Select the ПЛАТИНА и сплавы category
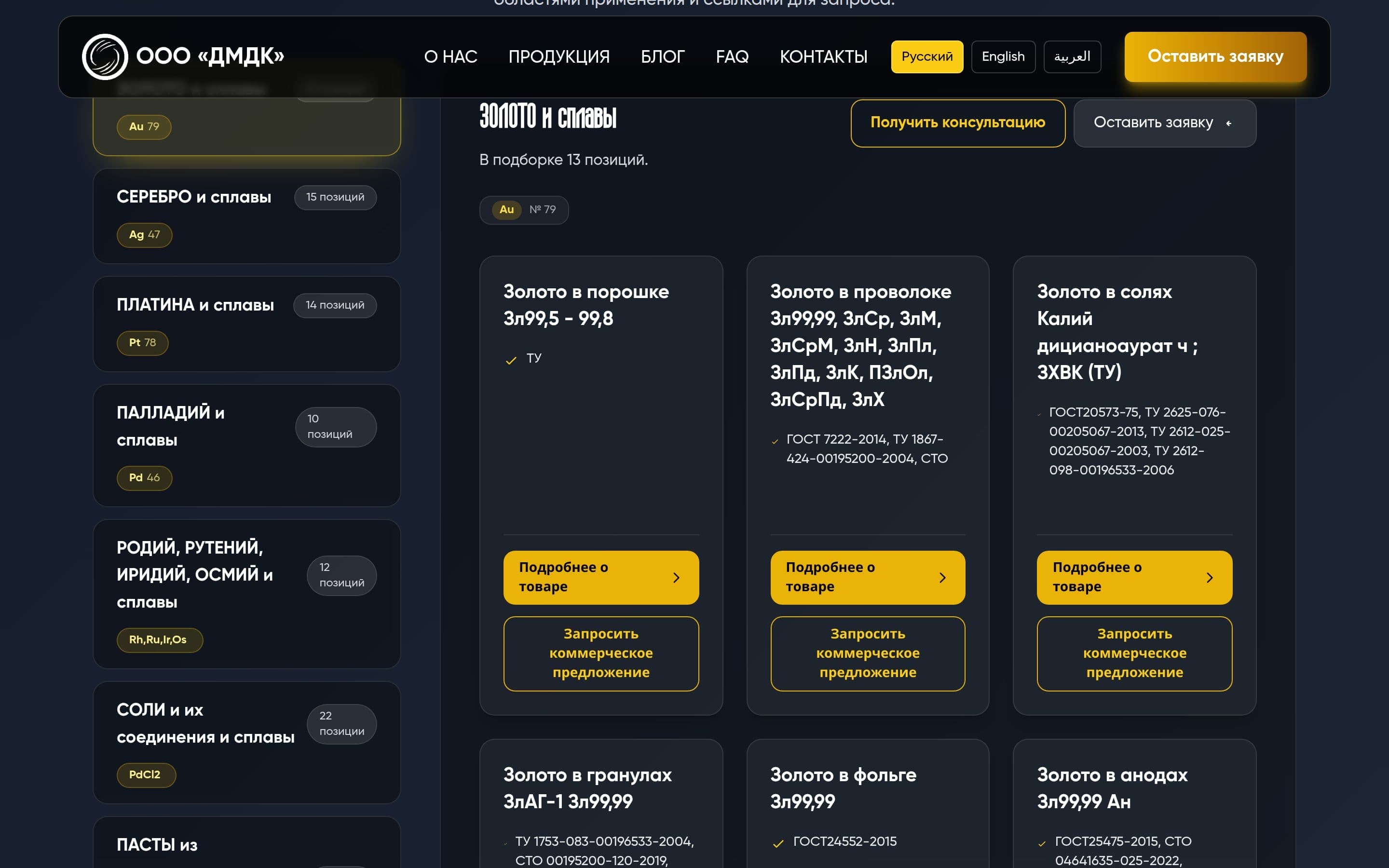This screenshot has height=868, width=1389. click(246, 324)
